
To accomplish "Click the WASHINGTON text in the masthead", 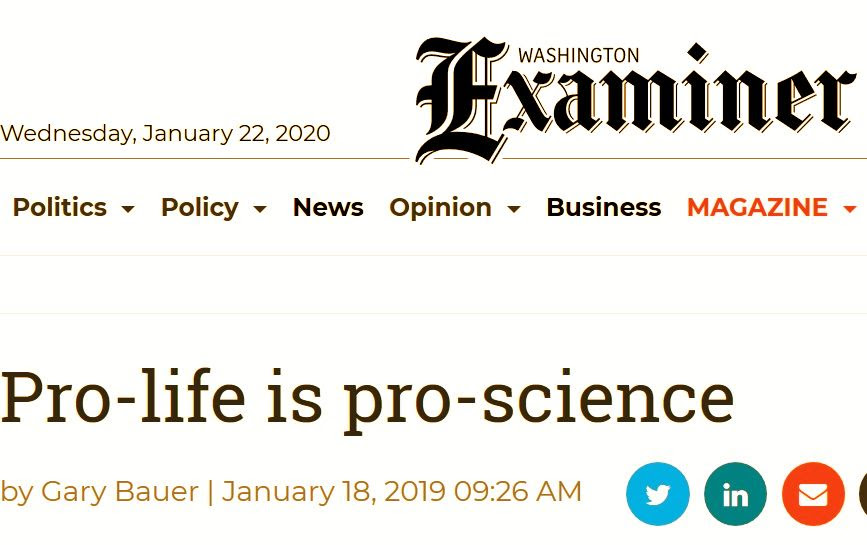I will click(578, 55).
